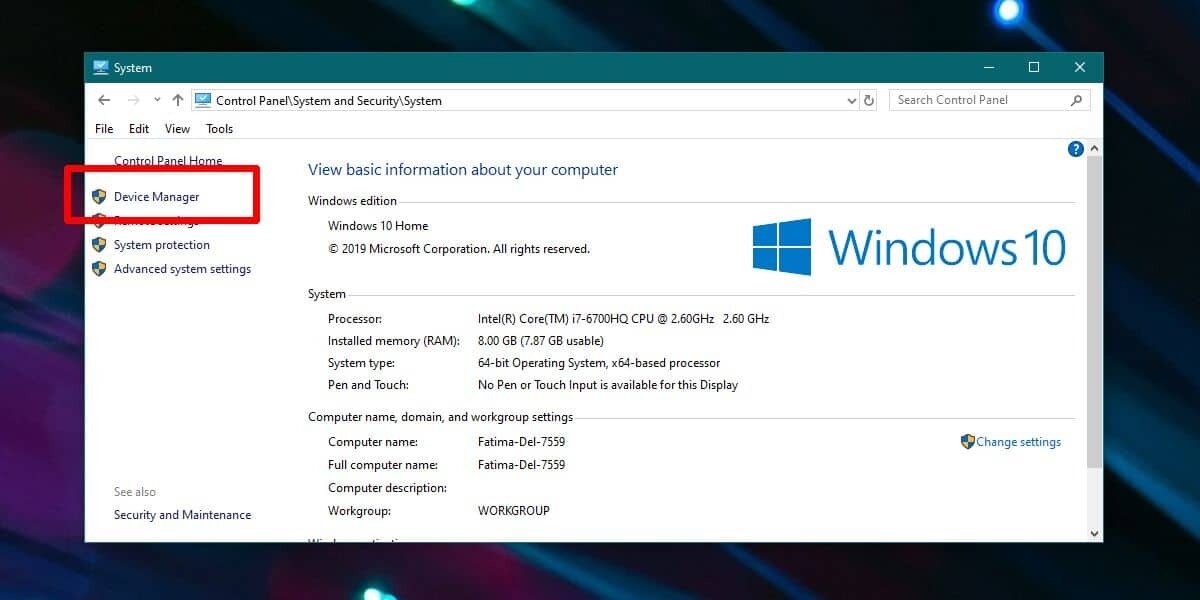This screenshot has width=1200, height=600.
Task: Open Security and Maintenance link
Action: (x=182, y=515)
